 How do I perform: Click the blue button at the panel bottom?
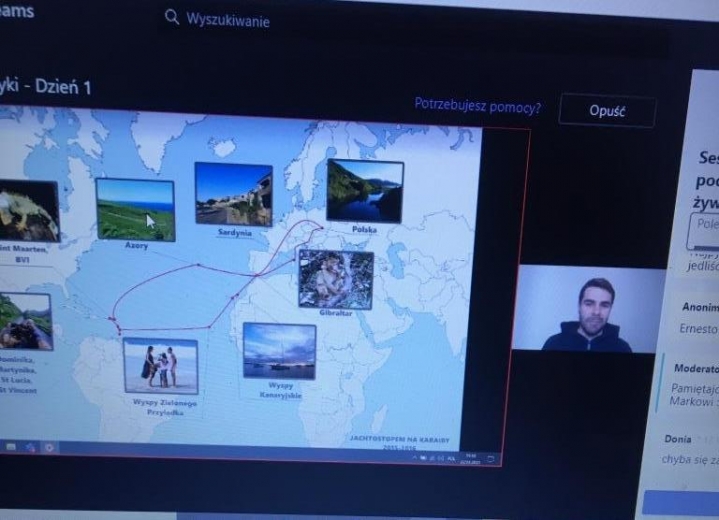click(x=680, y=502)
